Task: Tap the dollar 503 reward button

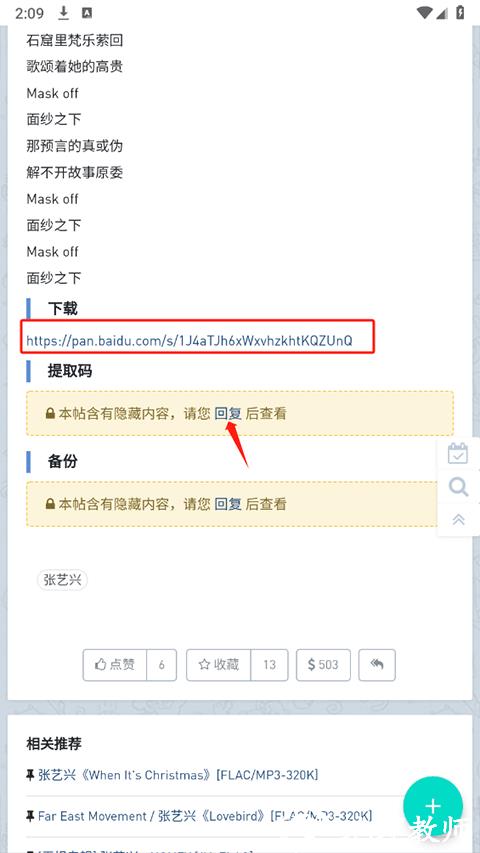Action: tap(323, 665)
